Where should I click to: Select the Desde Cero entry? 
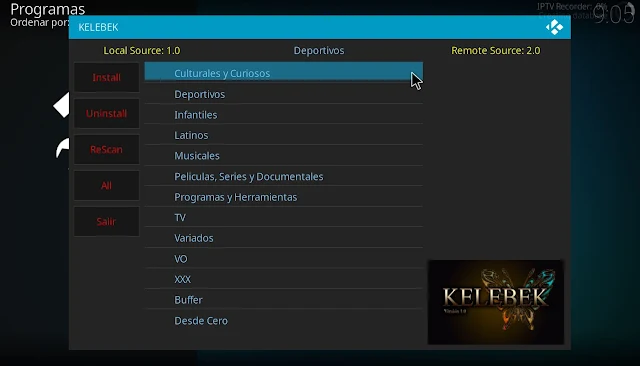coord(284,320)
